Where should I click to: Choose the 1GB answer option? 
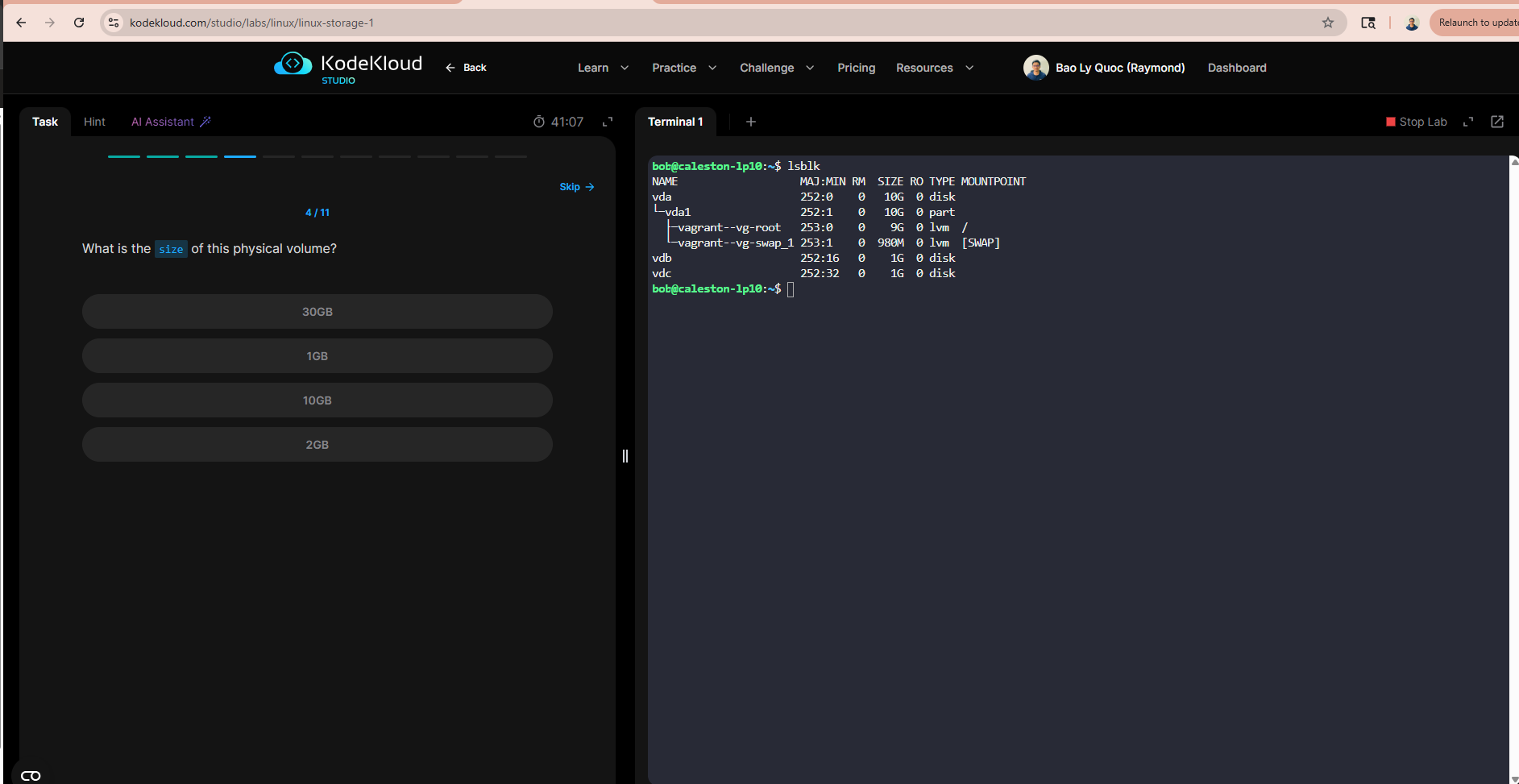(317, 356)
